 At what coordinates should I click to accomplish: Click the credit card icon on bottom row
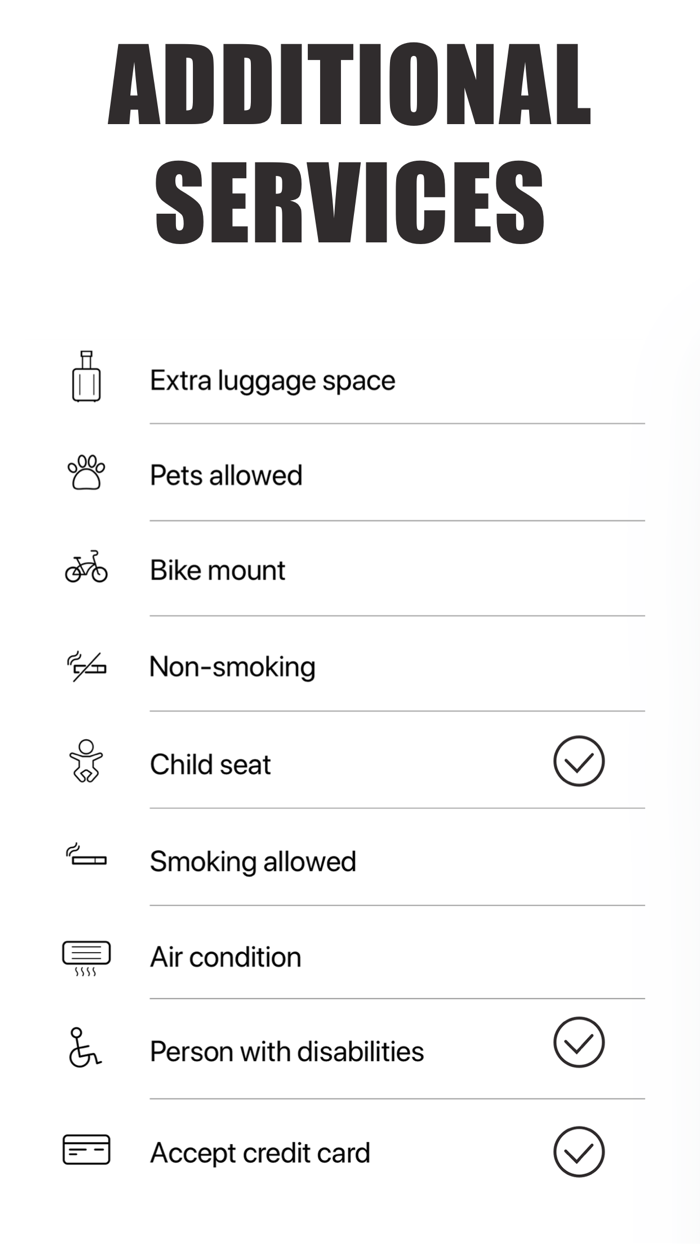click(86, 1151)
